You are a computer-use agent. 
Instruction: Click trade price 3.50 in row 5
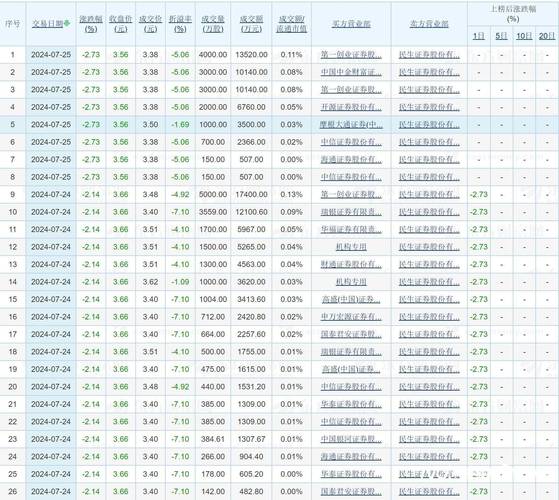pyautogui.click(x=150, y=125)
